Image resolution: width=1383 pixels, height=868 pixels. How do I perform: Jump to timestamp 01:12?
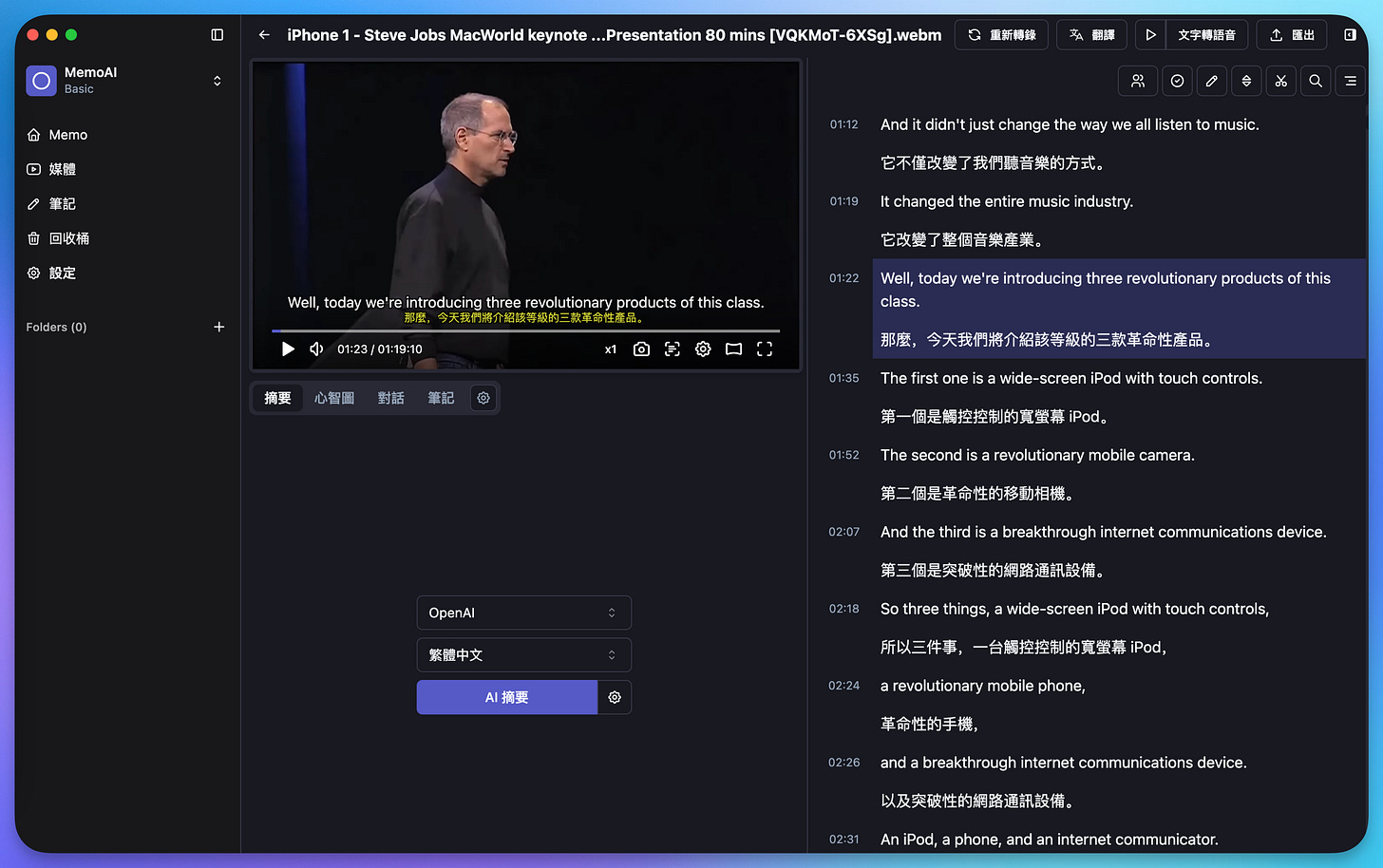843,124
